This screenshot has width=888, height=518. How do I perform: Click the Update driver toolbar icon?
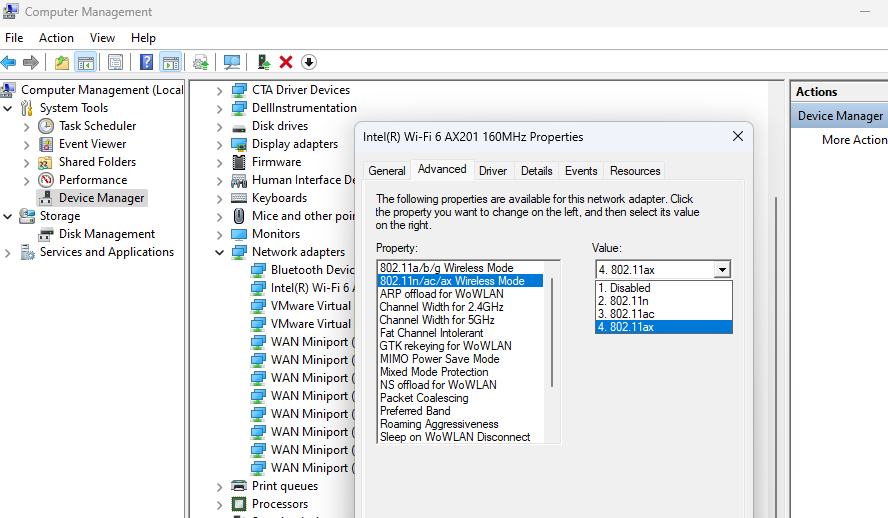(x=200, y=62)
